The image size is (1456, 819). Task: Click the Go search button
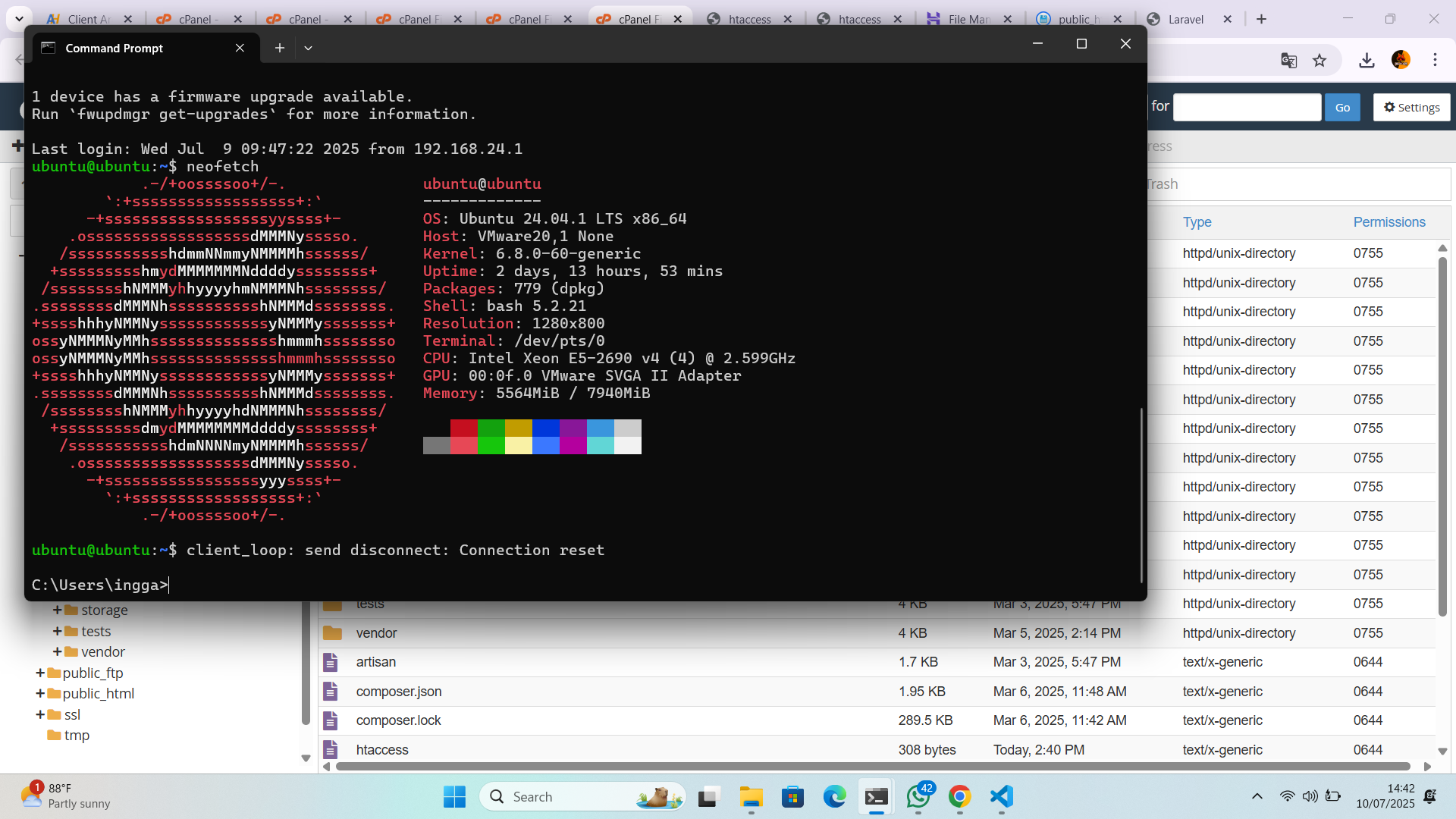click(1342, 107)
